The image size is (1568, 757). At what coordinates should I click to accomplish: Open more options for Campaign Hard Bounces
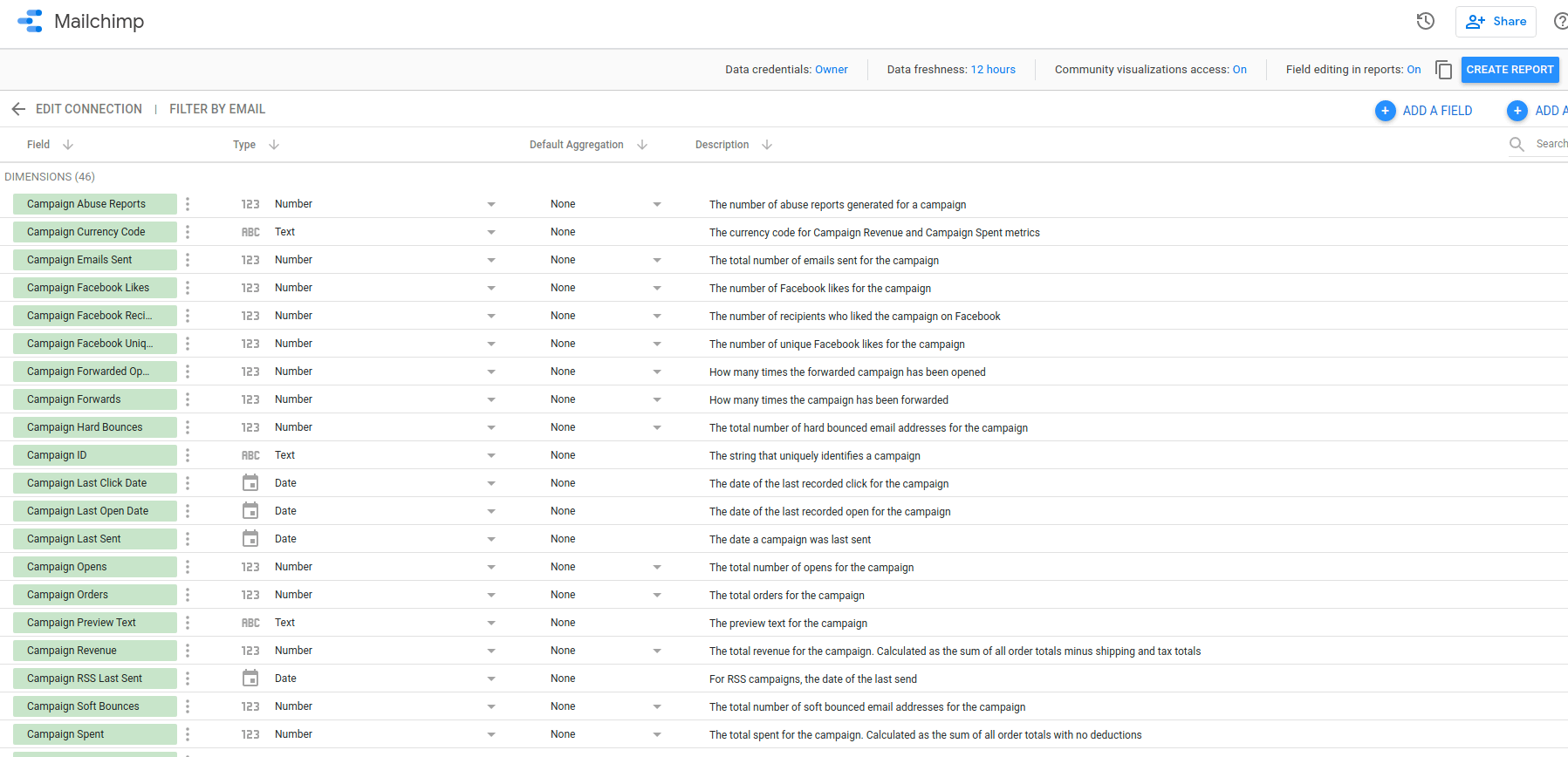point(188,427)
